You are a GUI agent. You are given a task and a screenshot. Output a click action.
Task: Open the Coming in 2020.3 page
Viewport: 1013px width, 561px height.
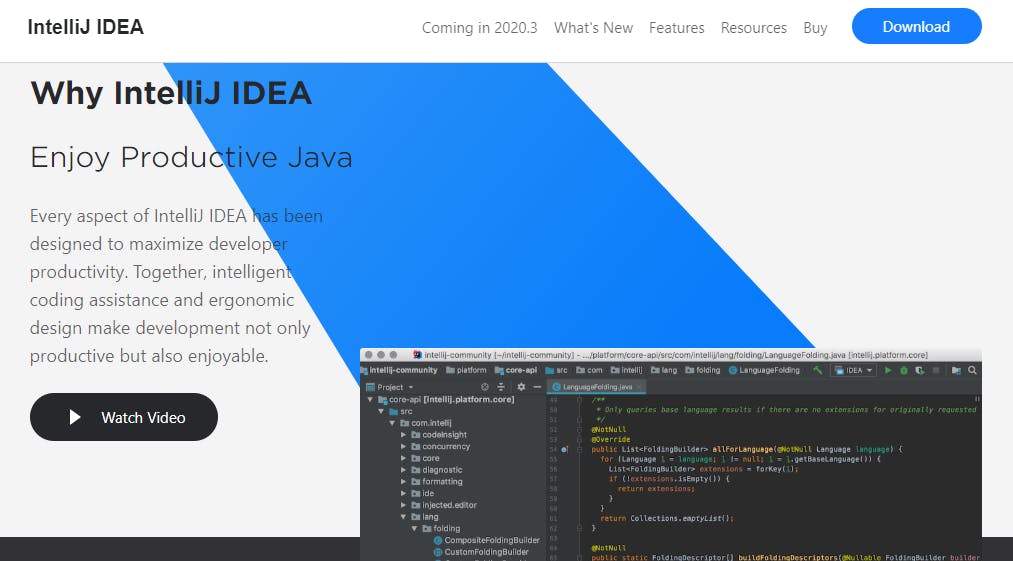[479, 28]
